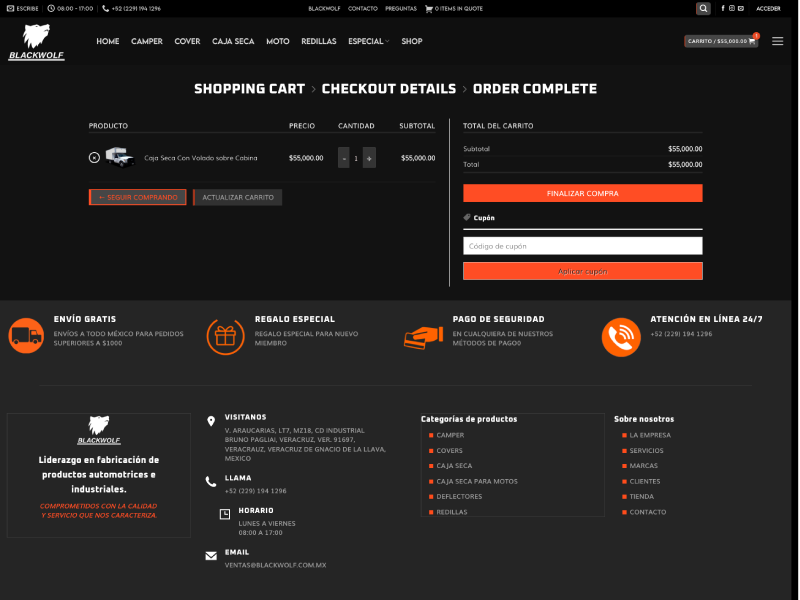
Task: Click the Regalo Especial gift icon
Action: [225, 336]
